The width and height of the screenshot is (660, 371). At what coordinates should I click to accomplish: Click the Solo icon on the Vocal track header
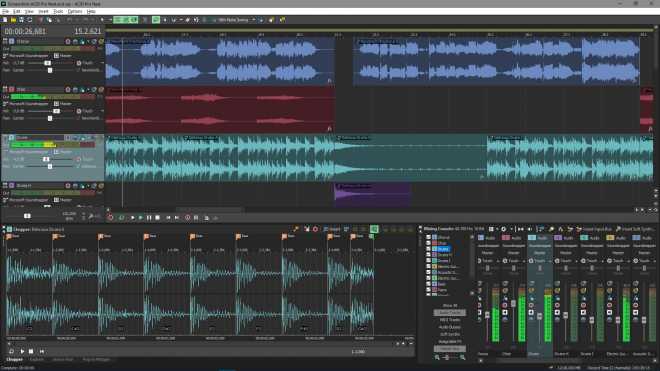pos(101,42)
